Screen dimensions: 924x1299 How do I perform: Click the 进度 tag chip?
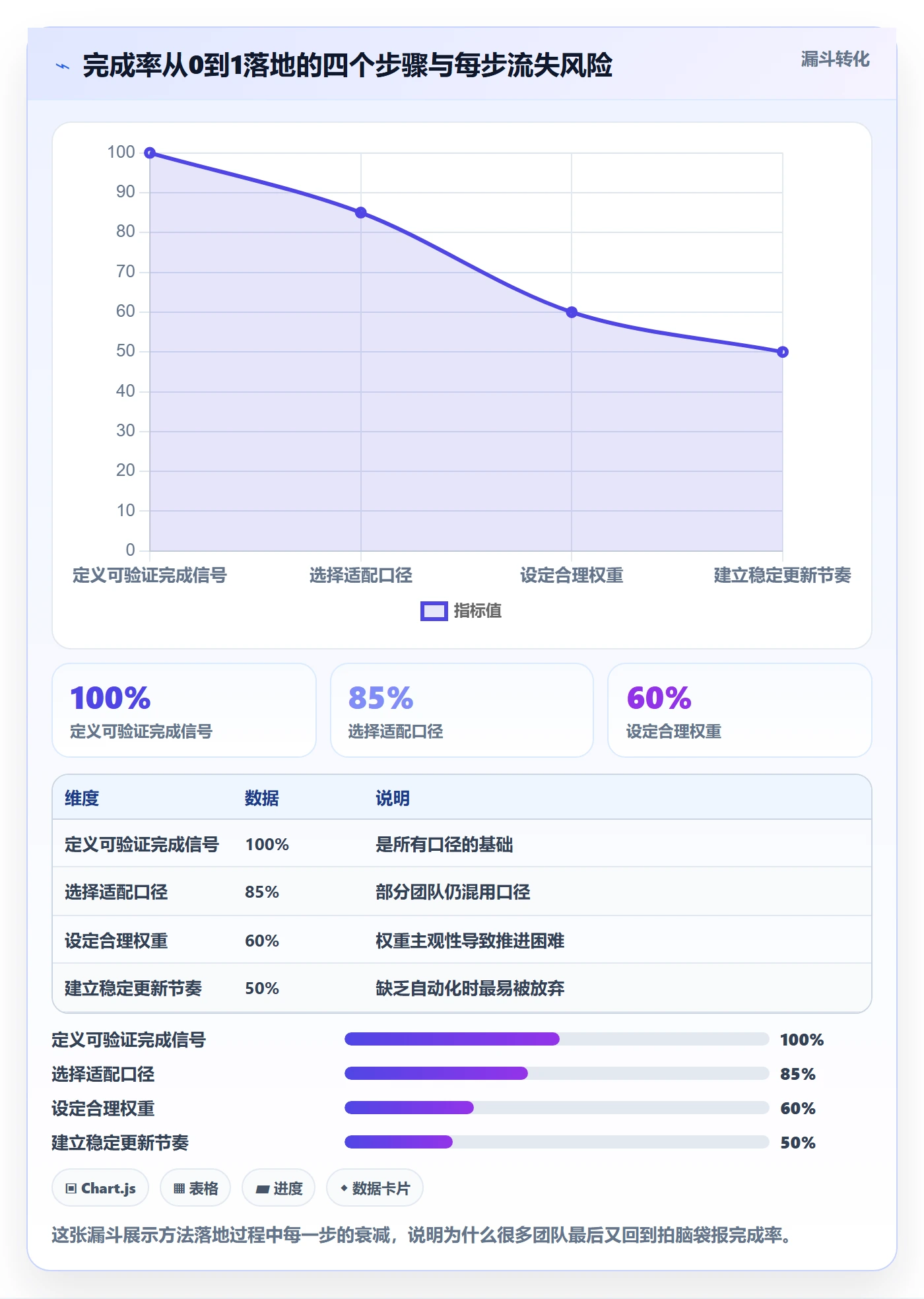click(279, 1188)
